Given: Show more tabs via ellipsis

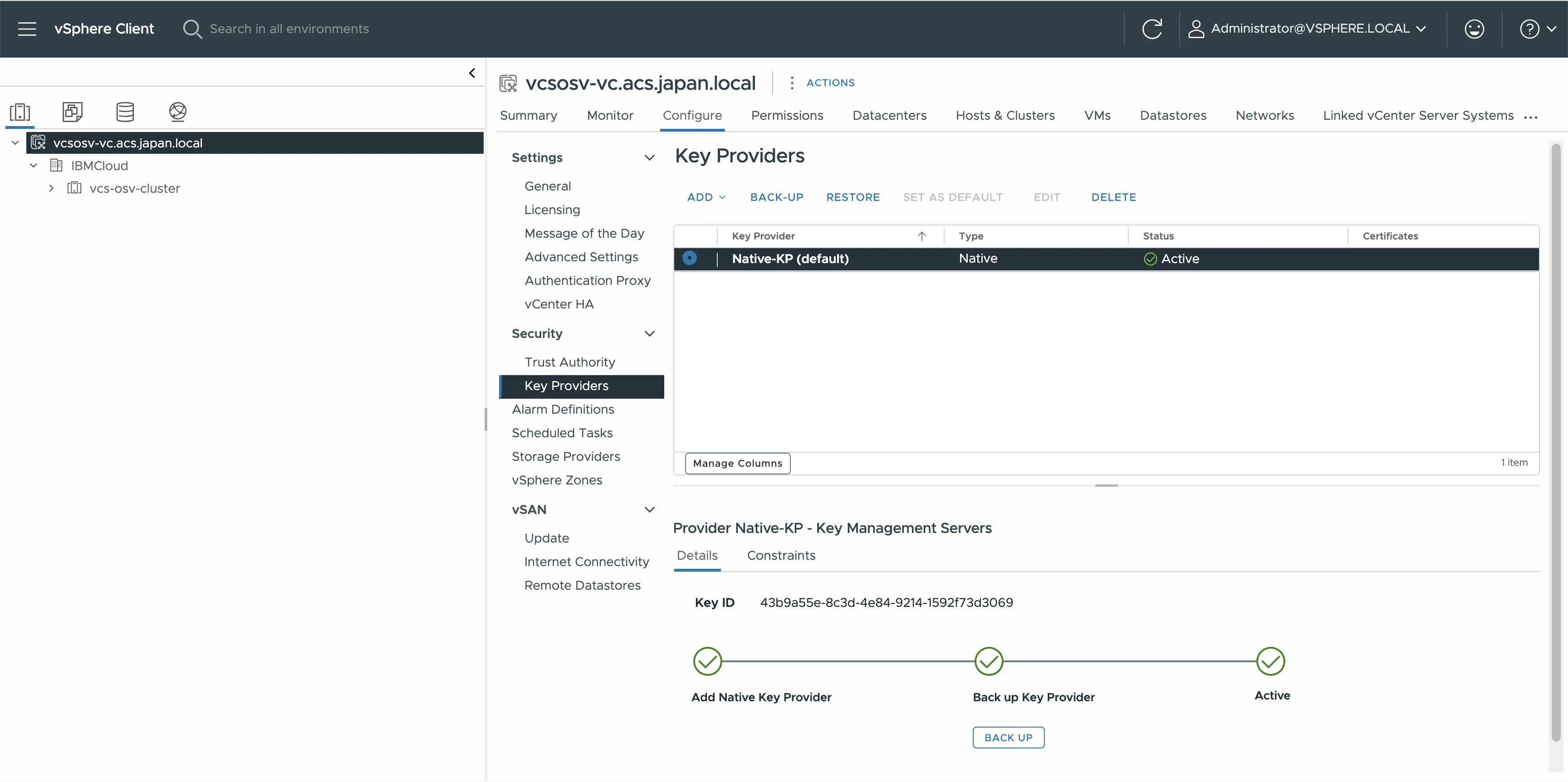Looking at the screenshot, I should pyautogui.click(x=1531, y=117).
